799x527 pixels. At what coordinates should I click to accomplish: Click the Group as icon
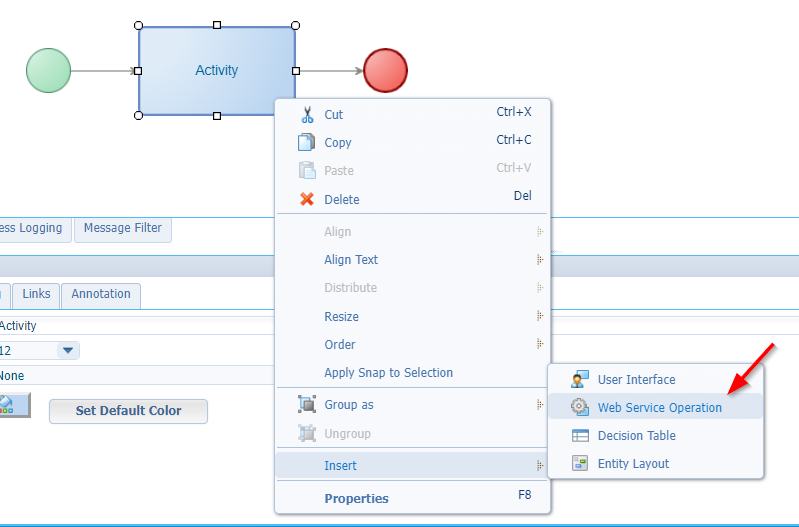point(307,405)
